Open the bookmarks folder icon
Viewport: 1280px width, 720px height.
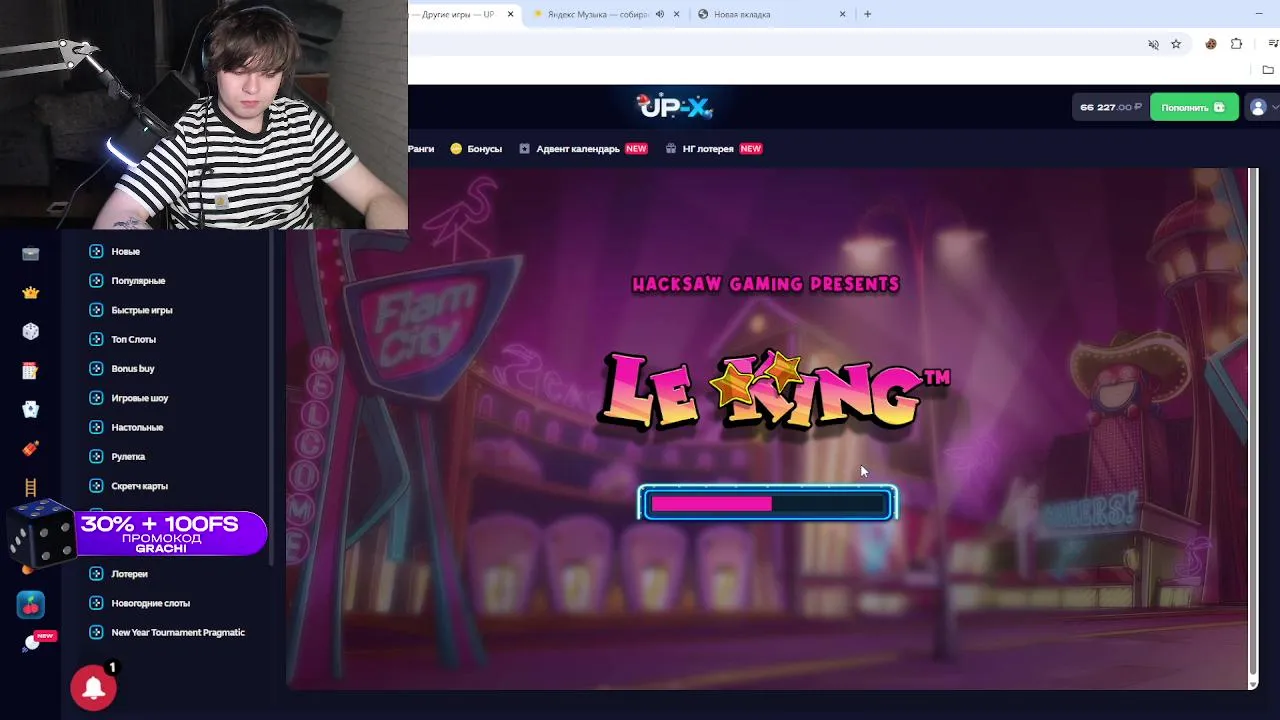(1268, 70)
